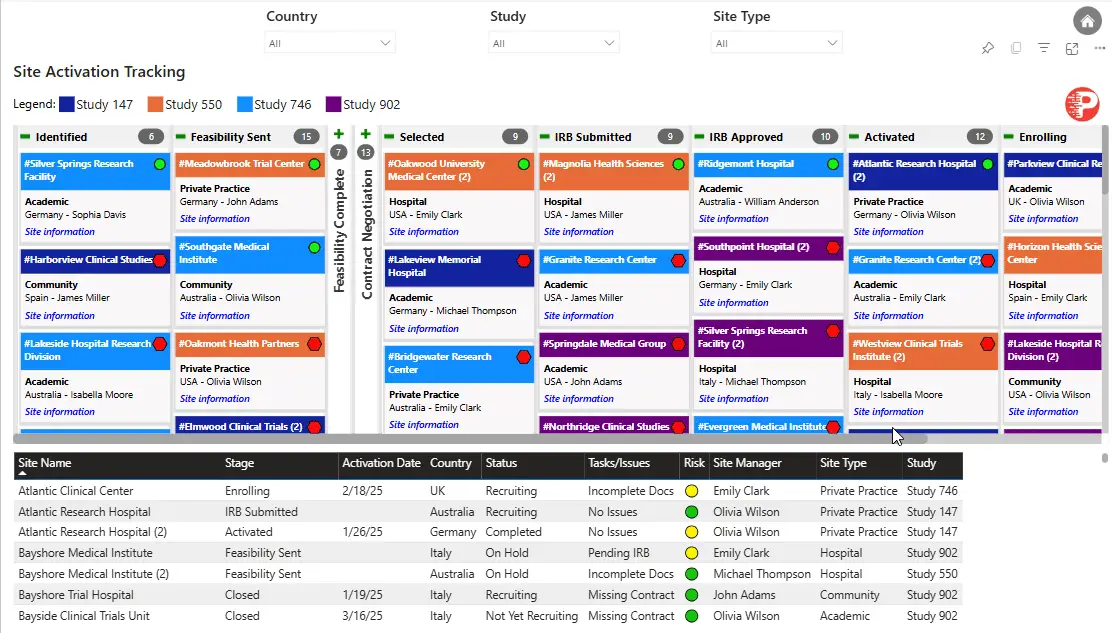
Task: Pin the visual with pin icon
Action: [x=987, y=48]
